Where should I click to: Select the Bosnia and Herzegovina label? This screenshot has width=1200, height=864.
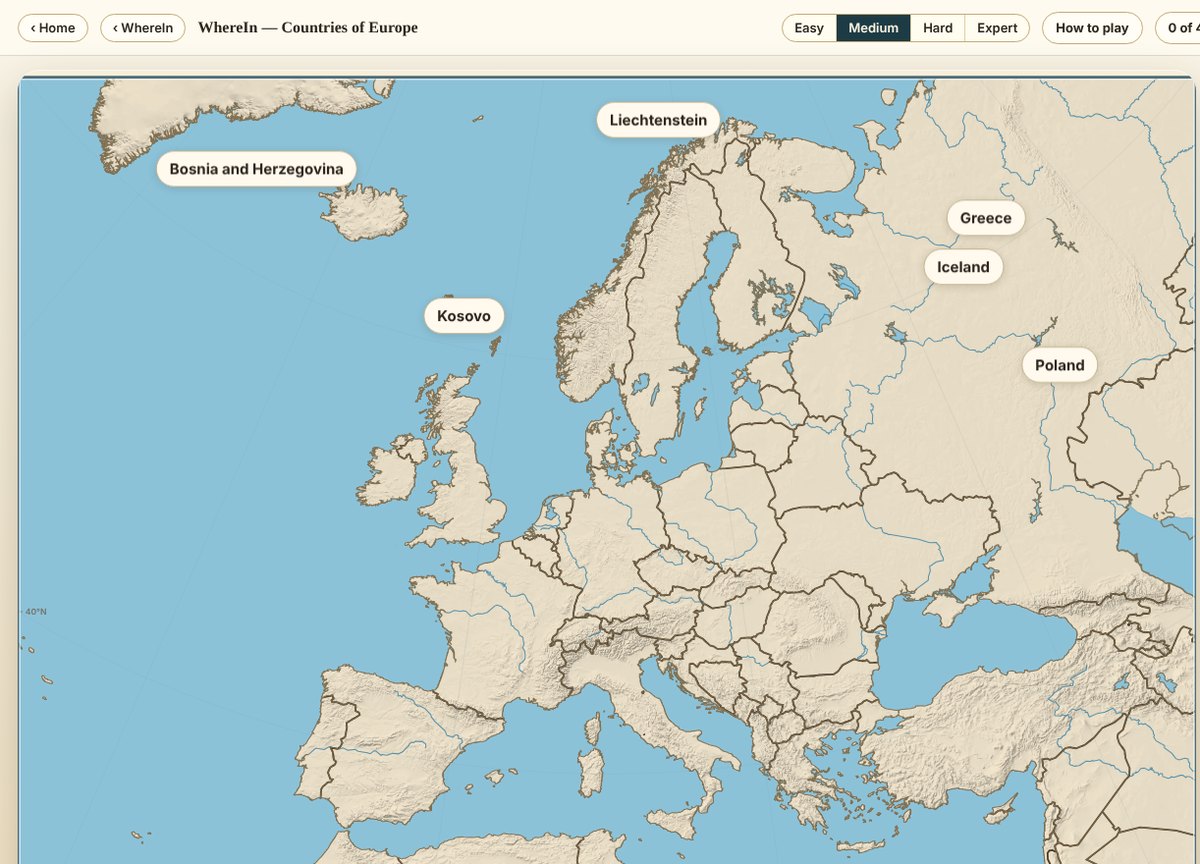[256, 169]
